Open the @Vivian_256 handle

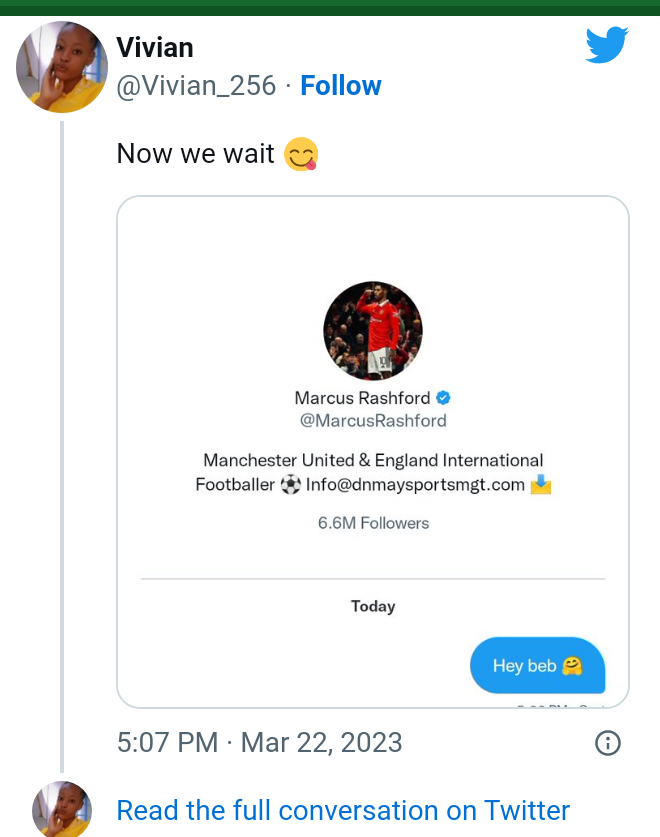pos(196,86)
